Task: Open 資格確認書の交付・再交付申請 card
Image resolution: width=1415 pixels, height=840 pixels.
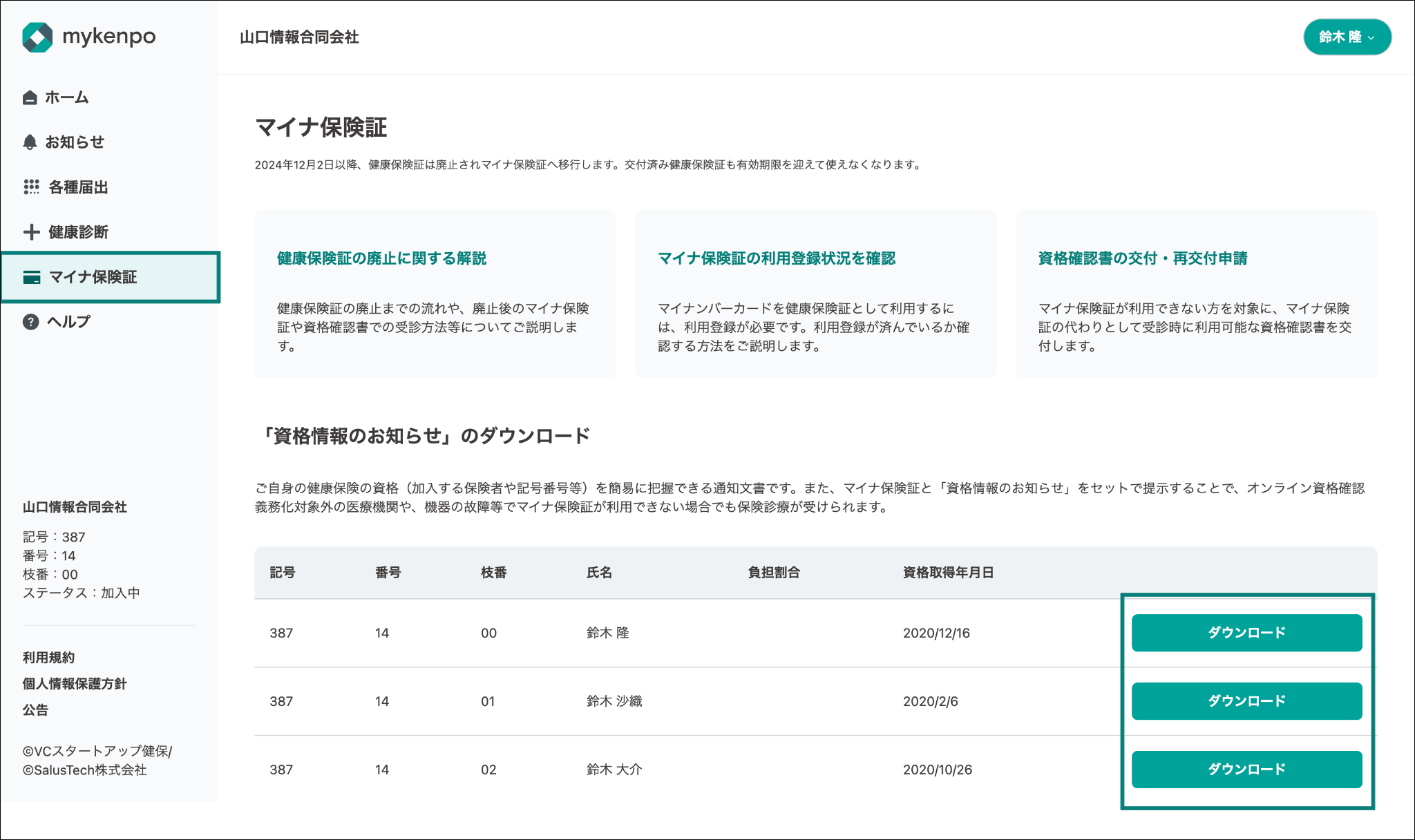Action: coord(1196,294)
